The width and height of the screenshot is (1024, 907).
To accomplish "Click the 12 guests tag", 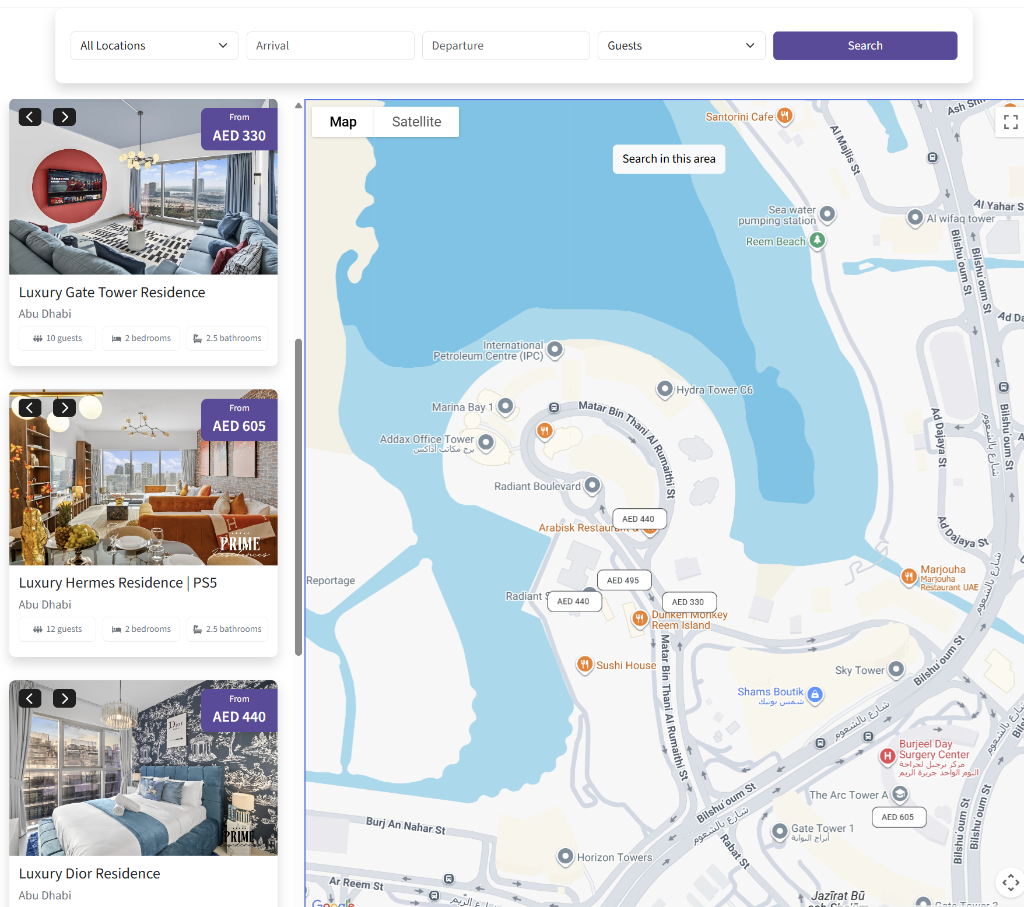I will pyautogui.click(x=57, y=629).
